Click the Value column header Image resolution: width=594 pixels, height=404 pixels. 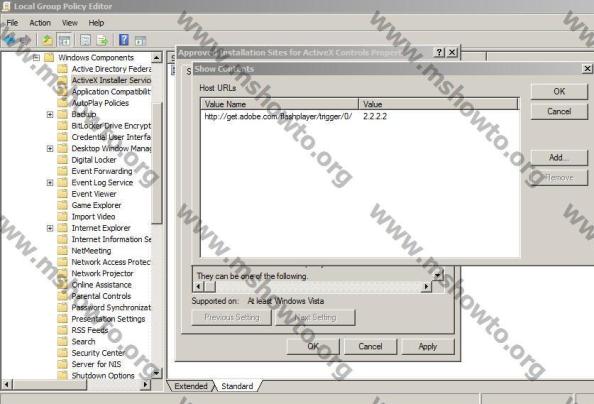pos(438,104)
